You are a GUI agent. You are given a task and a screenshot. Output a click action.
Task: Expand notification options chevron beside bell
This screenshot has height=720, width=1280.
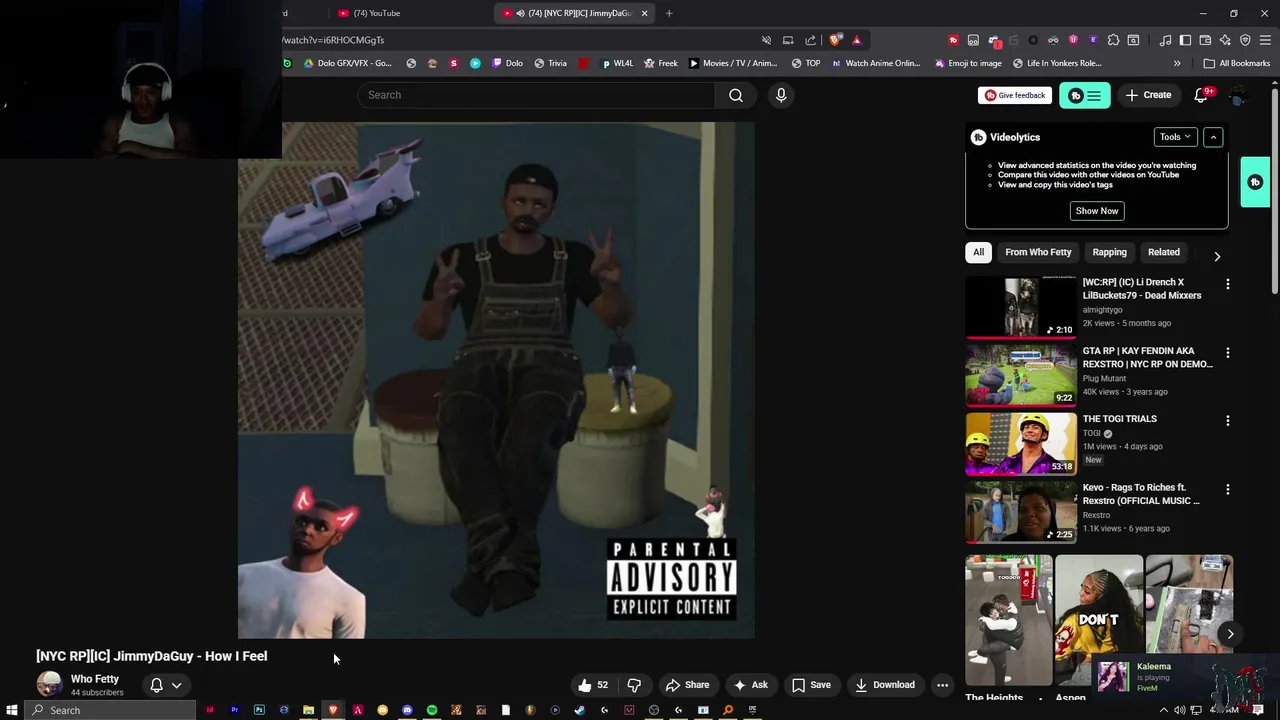pyautogui.click(x=177, y=685)
